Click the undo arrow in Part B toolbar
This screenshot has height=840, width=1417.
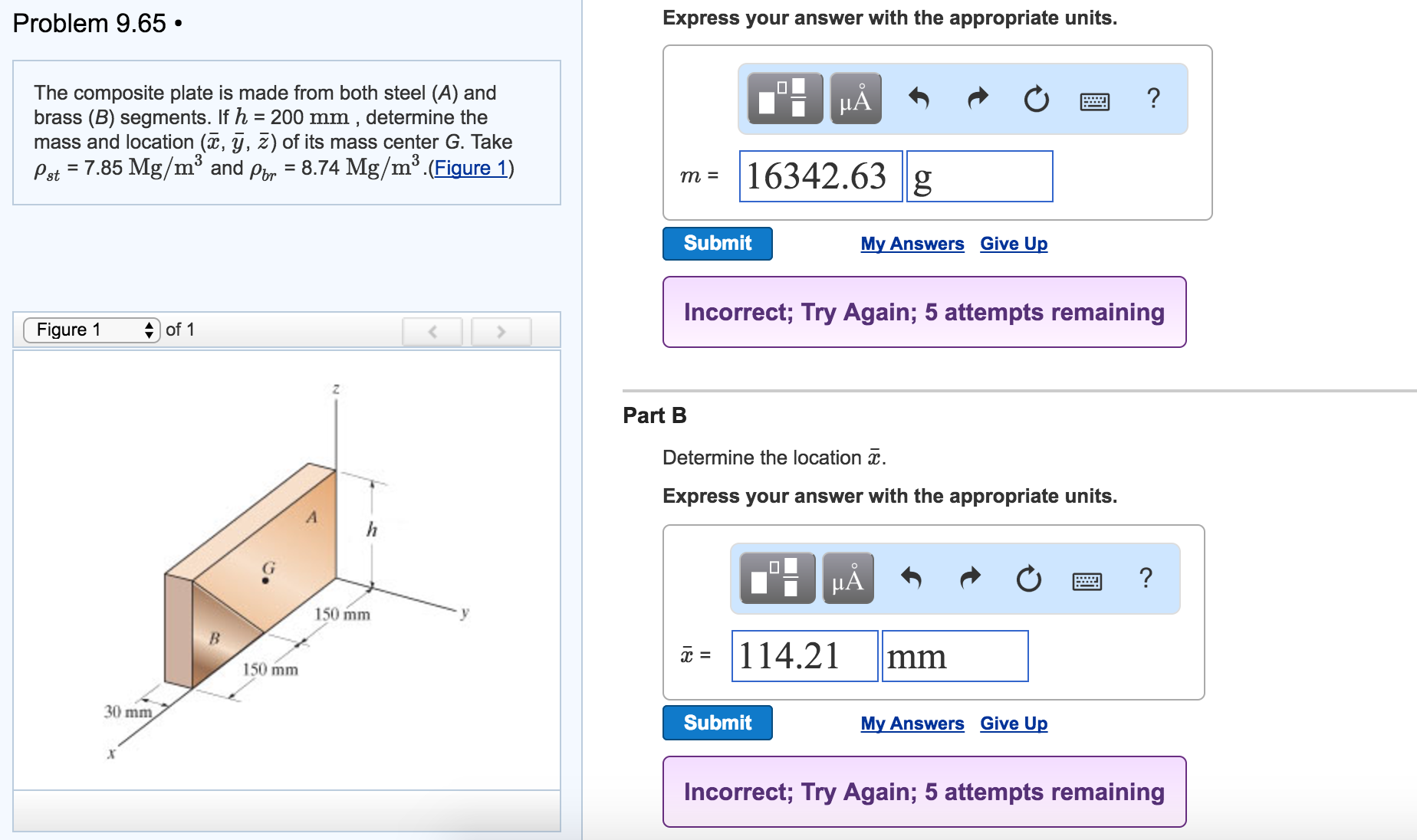pyautogui.click(x=912, y=580)
